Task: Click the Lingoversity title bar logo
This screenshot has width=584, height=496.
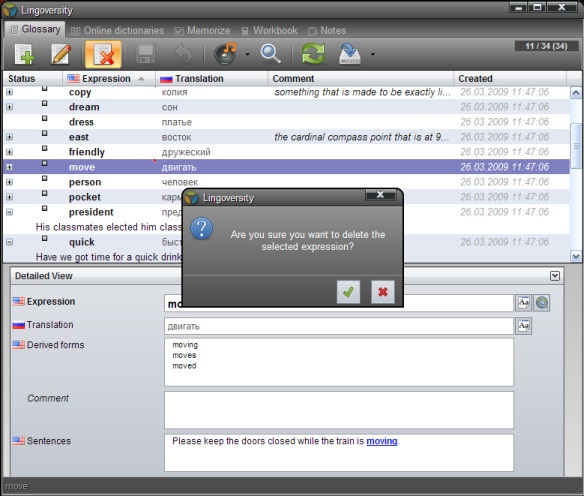Action: point(9,10)
